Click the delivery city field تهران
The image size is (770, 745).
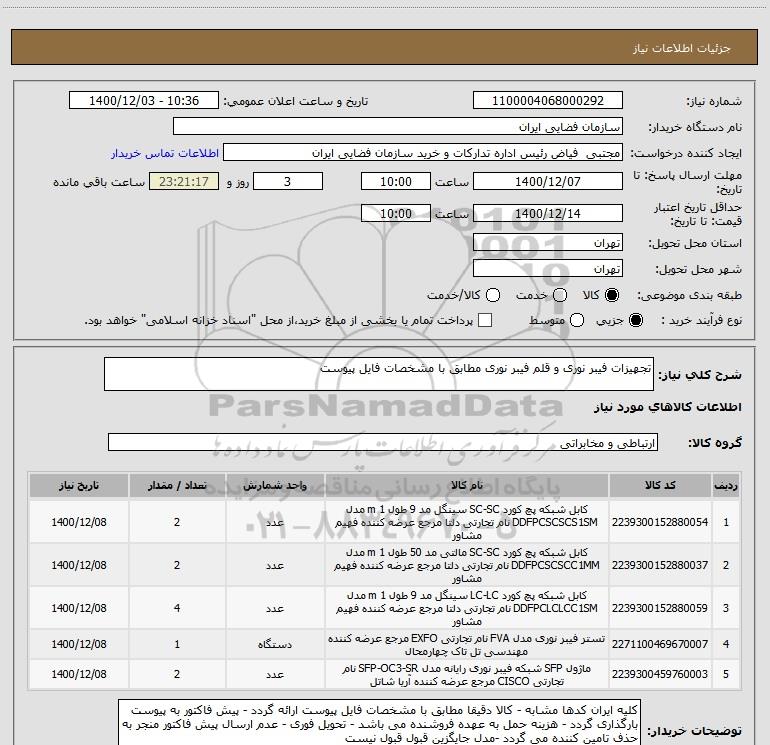coord(548,269)
